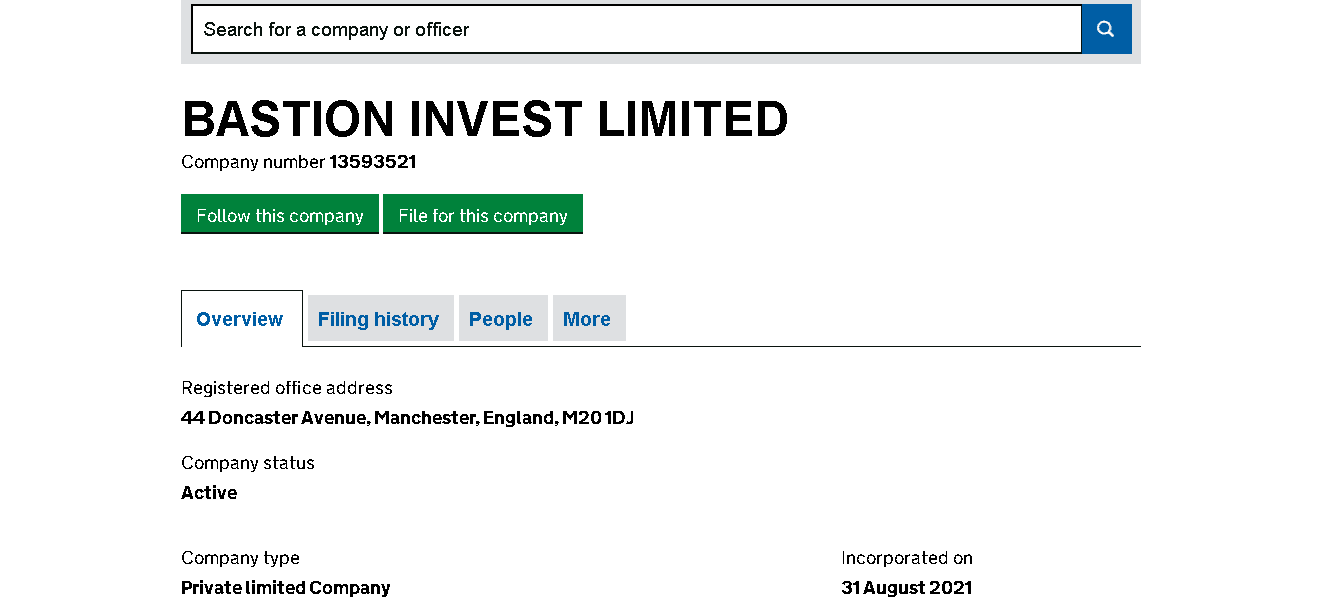Switch to the Filing history tab

[x=378, y=319]
